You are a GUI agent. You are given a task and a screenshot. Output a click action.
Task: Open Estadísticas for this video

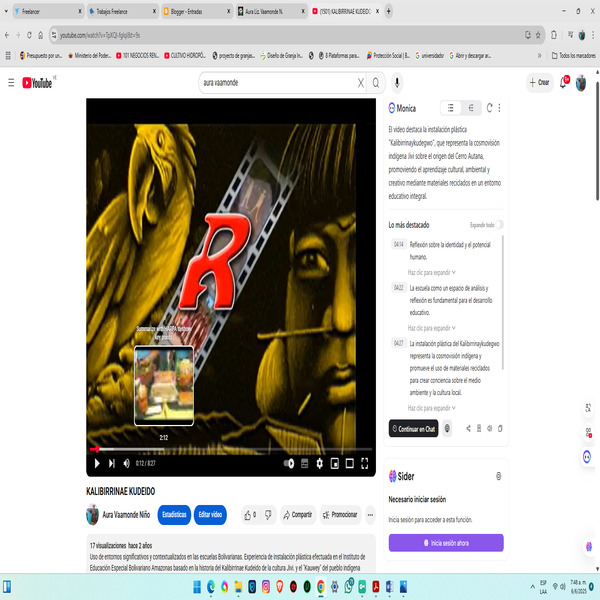tap(174, 515)
